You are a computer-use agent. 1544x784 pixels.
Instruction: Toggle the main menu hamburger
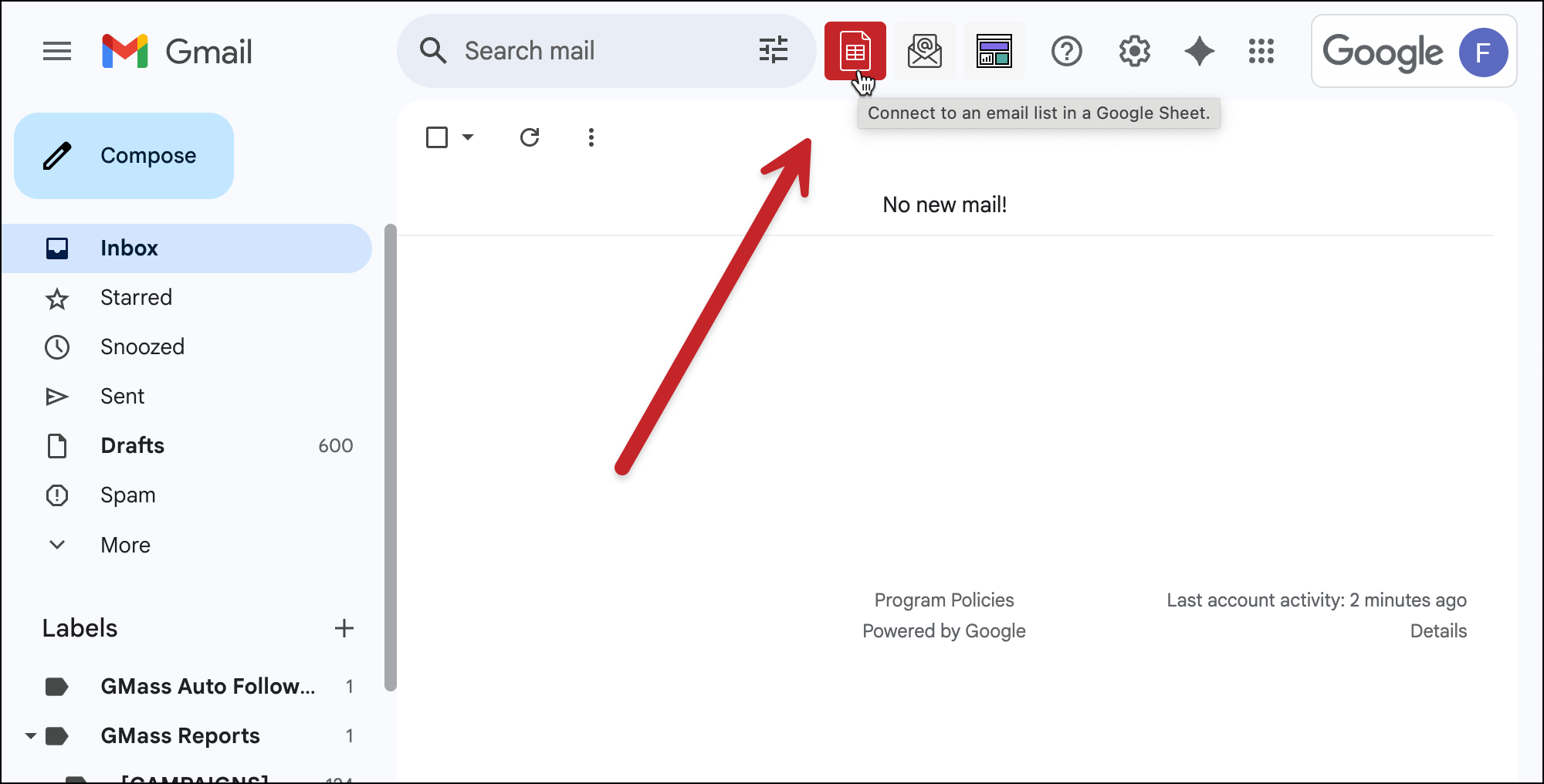(57, 52)
